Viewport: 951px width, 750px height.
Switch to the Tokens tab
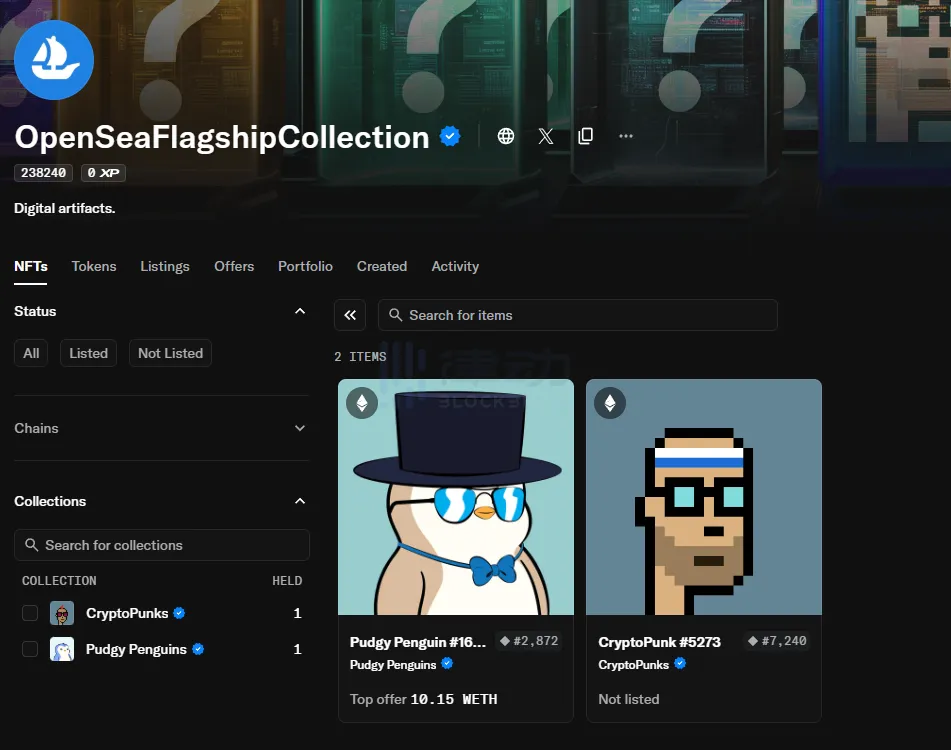click(x=94, y=266)
